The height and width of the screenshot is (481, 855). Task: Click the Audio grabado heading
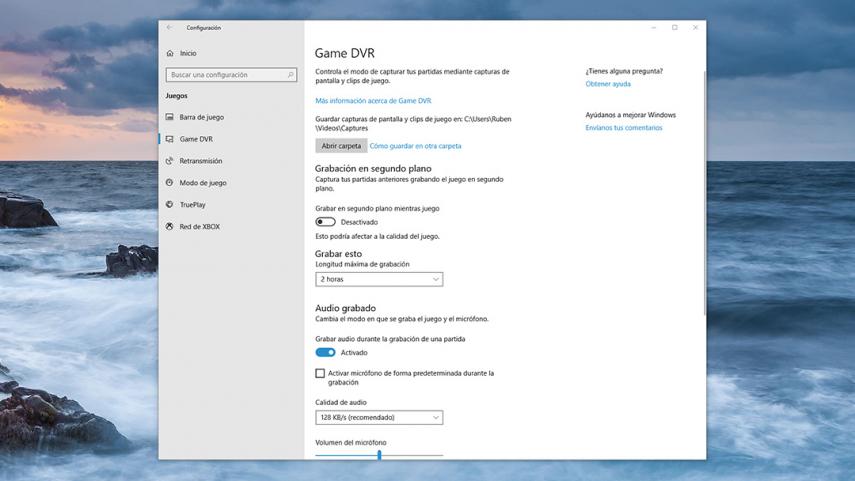click(x=345, y=308)
